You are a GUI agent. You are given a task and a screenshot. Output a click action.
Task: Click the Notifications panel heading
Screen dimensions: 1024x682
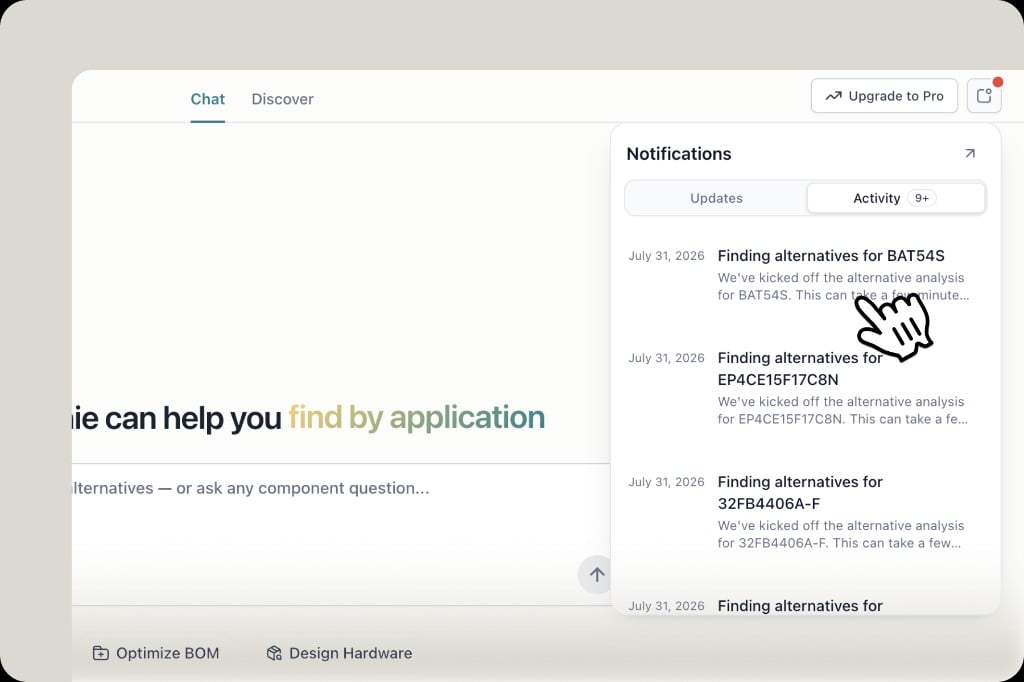pyautogui.click(x=679, y=154)
